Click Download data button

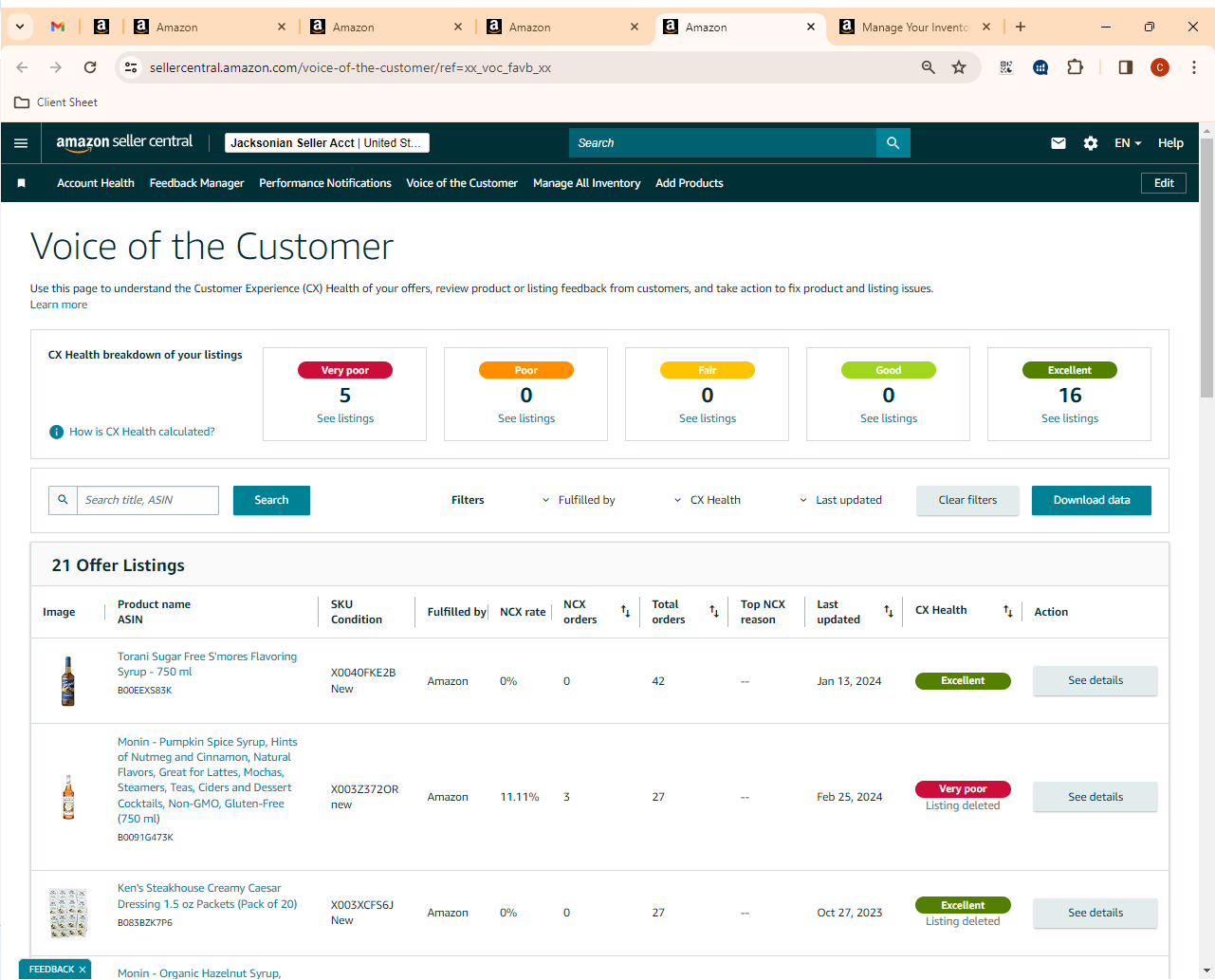coord(1092,500)
